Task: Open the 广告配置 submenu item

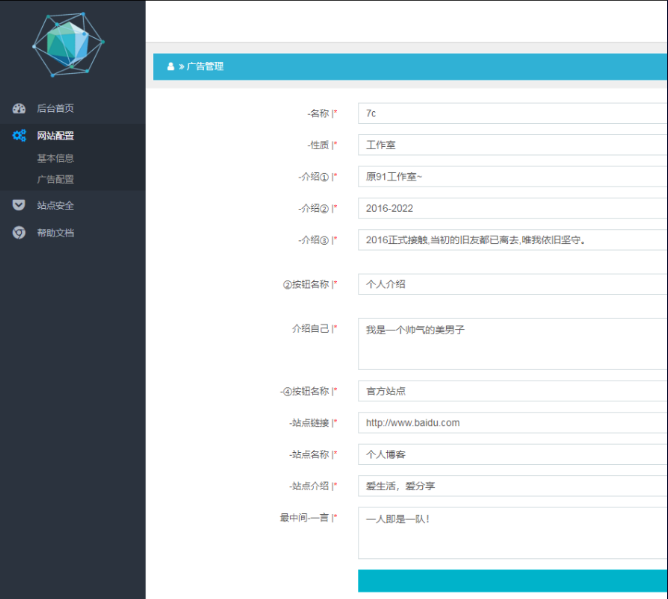Action: (55, 180)
